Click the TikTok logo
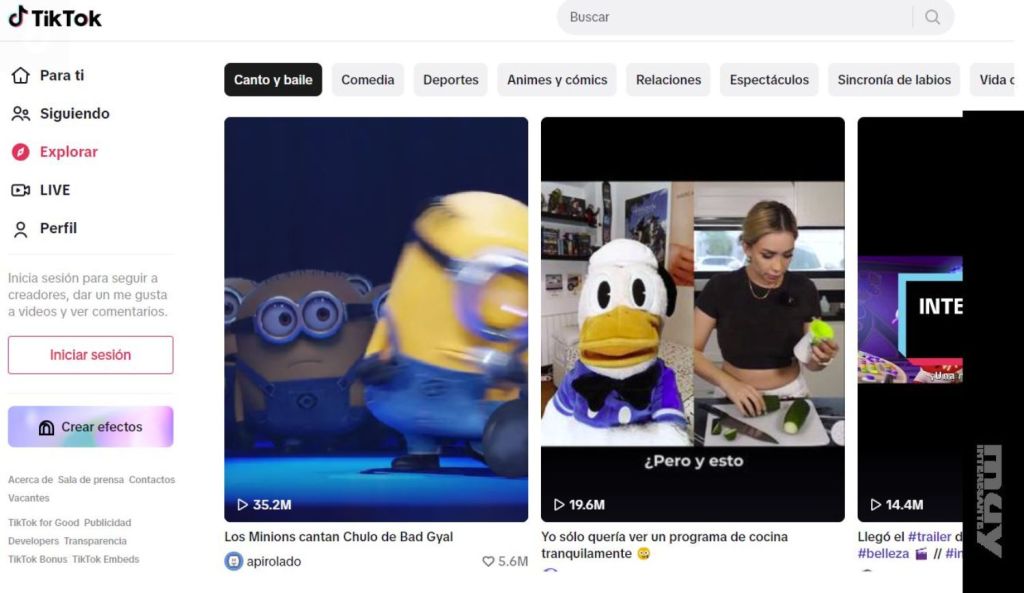 [x=55, y=17]
